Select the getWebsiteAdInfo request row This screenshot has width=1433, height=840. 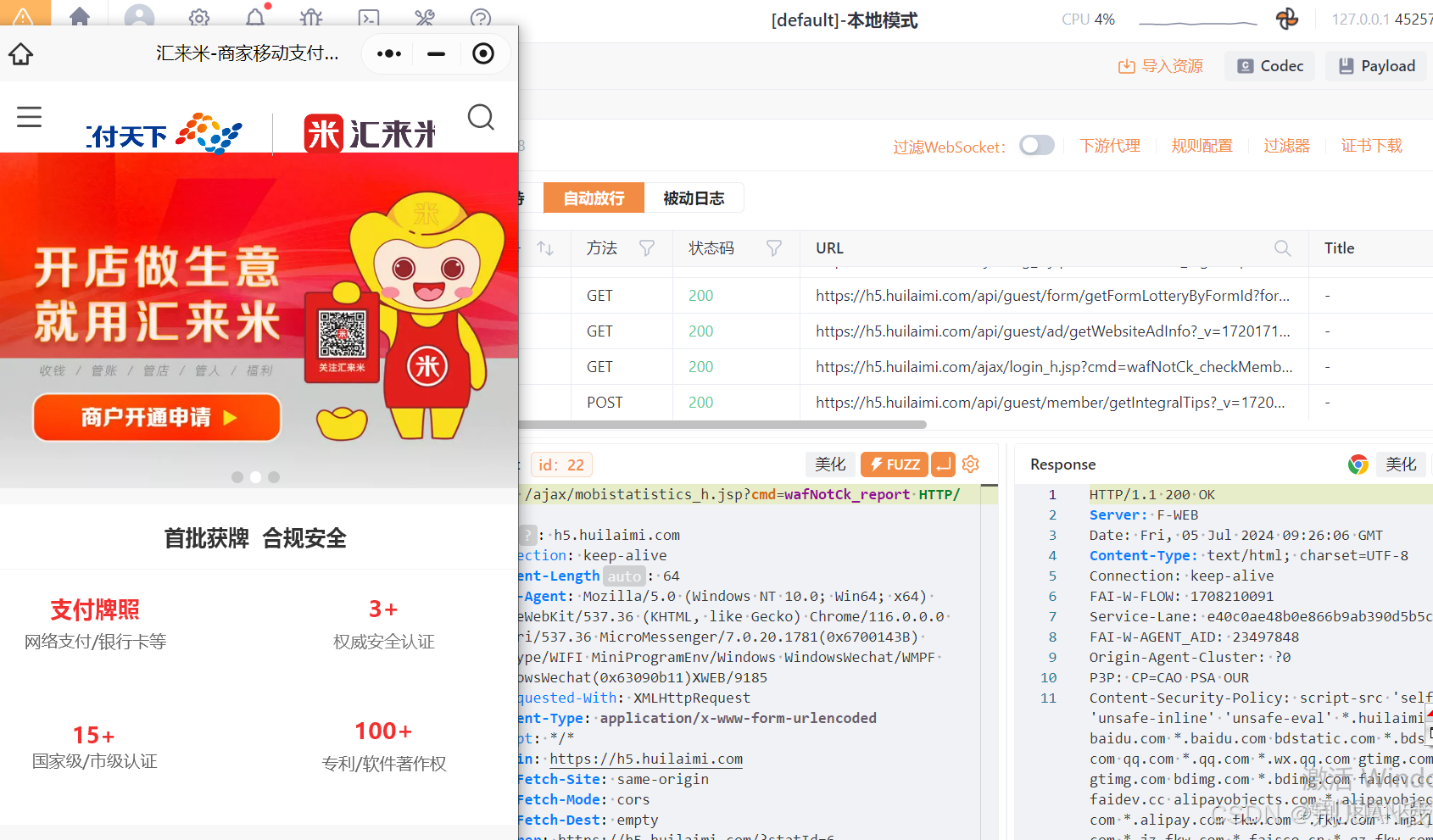coord(975,331)
